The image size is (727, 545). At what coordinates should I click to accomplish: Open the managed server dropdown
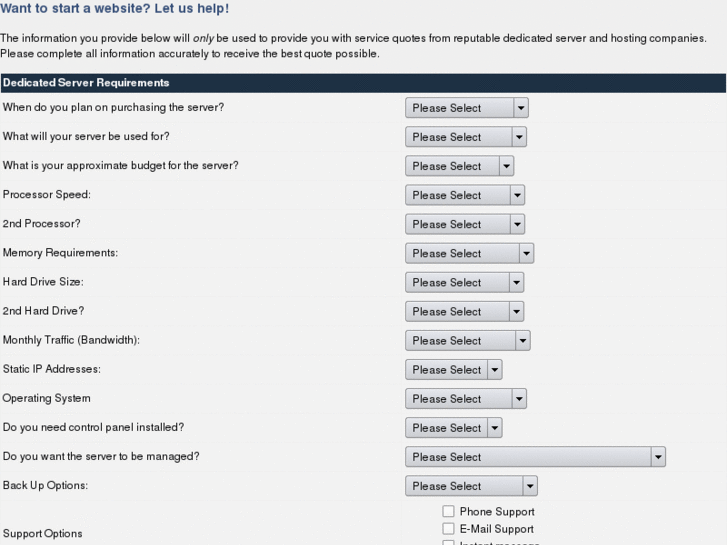point(535,457)
